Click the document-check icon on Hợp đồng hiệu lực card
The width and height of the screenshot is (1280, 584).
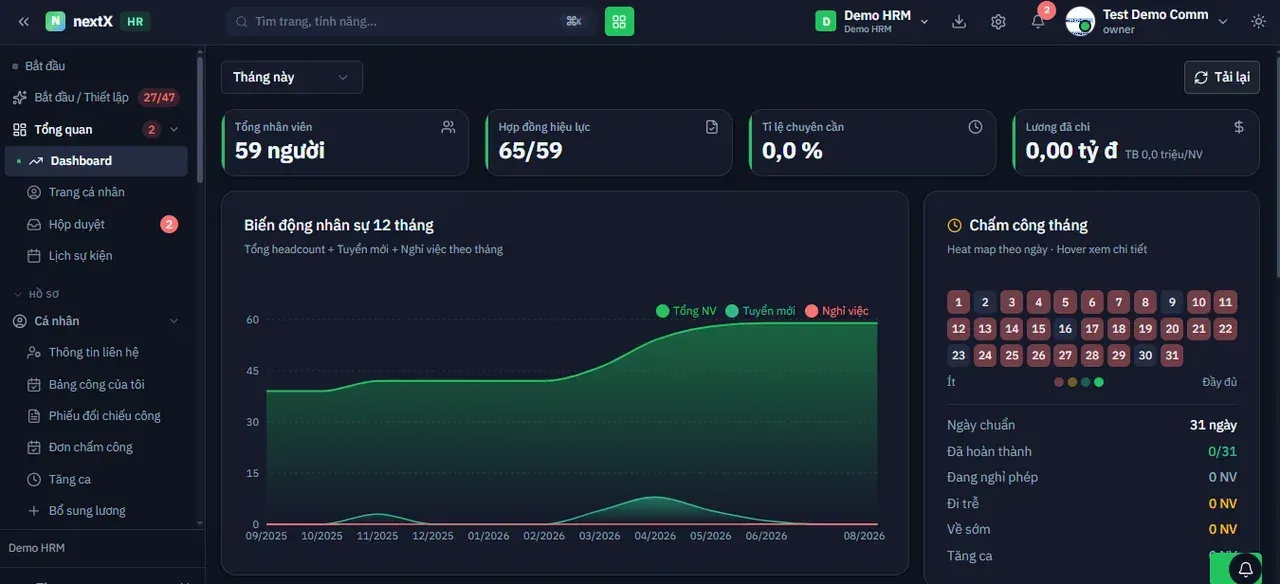click(x=712, y=127)
